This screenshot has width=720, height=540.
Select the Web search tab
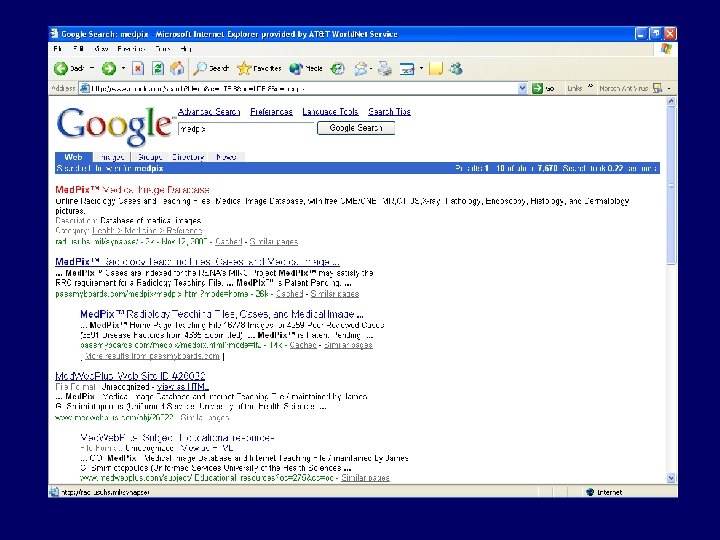click(73, 157)
